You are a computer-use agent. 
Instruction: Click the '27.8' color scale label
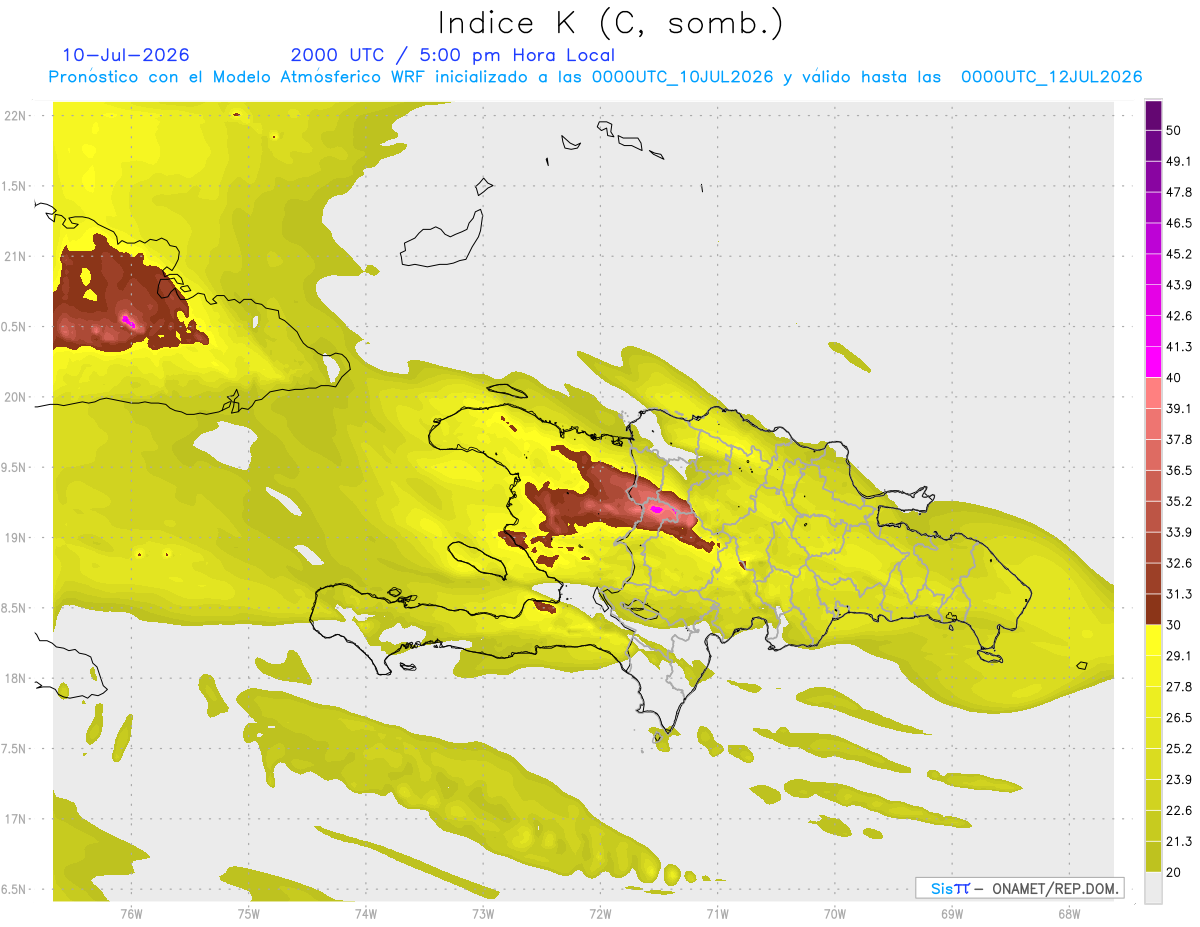pyautogui.click(x=1180, y=686)
